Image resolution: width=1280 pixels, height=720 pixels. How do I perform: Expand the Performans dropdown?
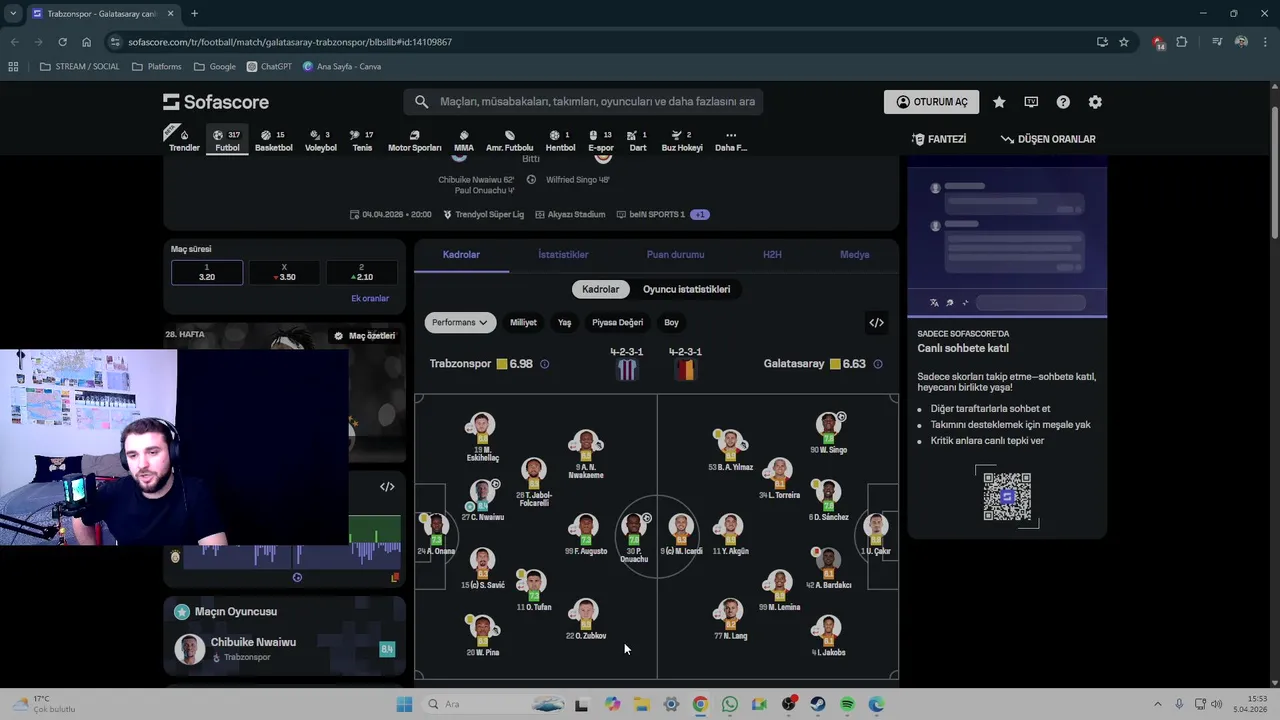click(x=460, y=322)
